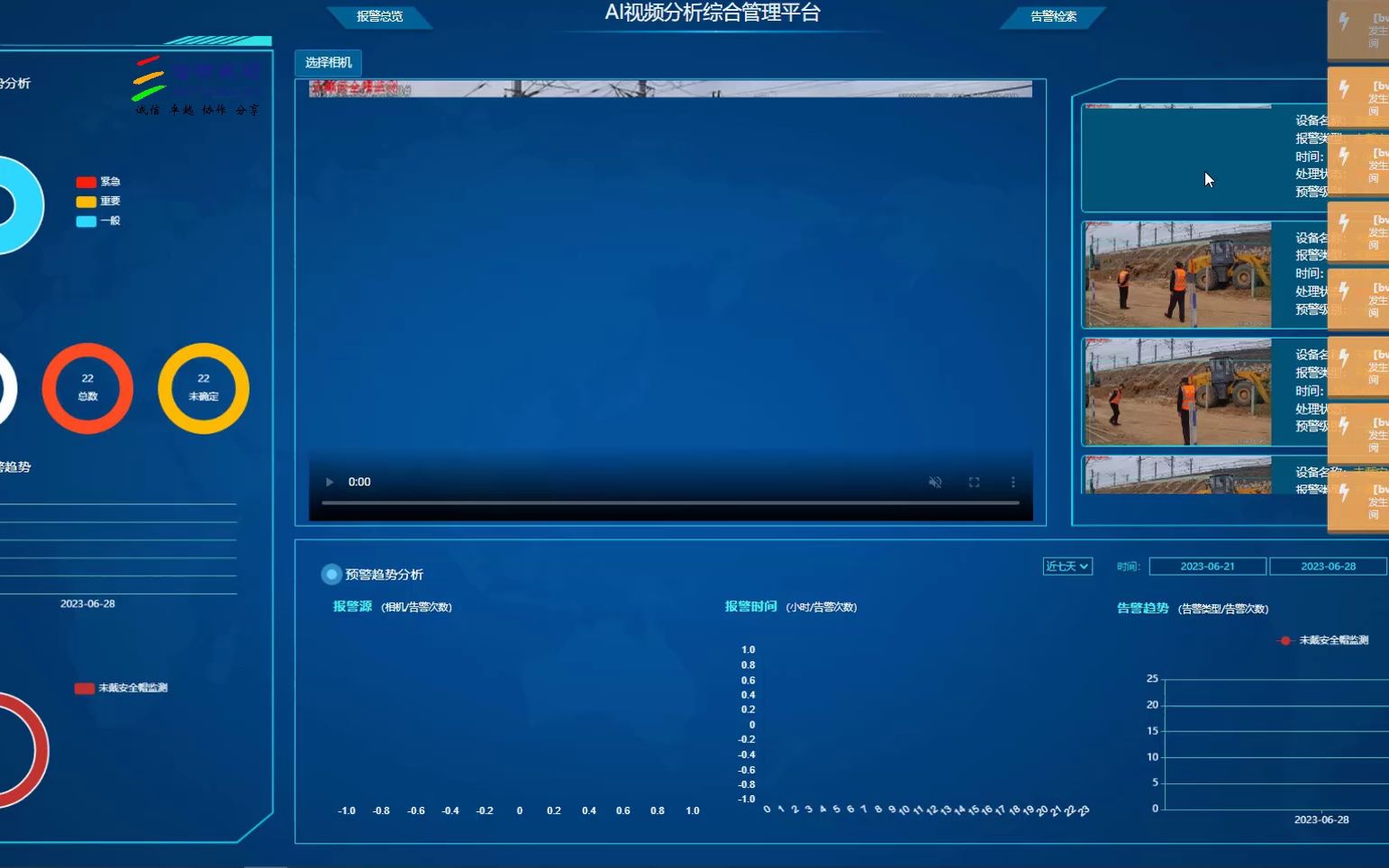Expand the 近七天 time range dropdown
1389x868 pixels.
pos(1067,566)
